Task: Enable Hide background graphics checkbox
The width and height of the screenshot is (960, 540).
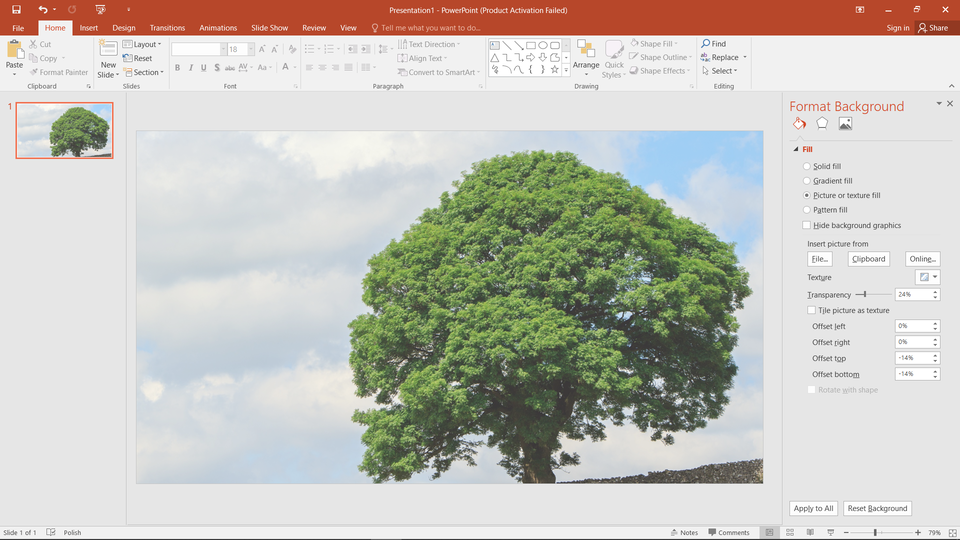Action: coord(808,226)
